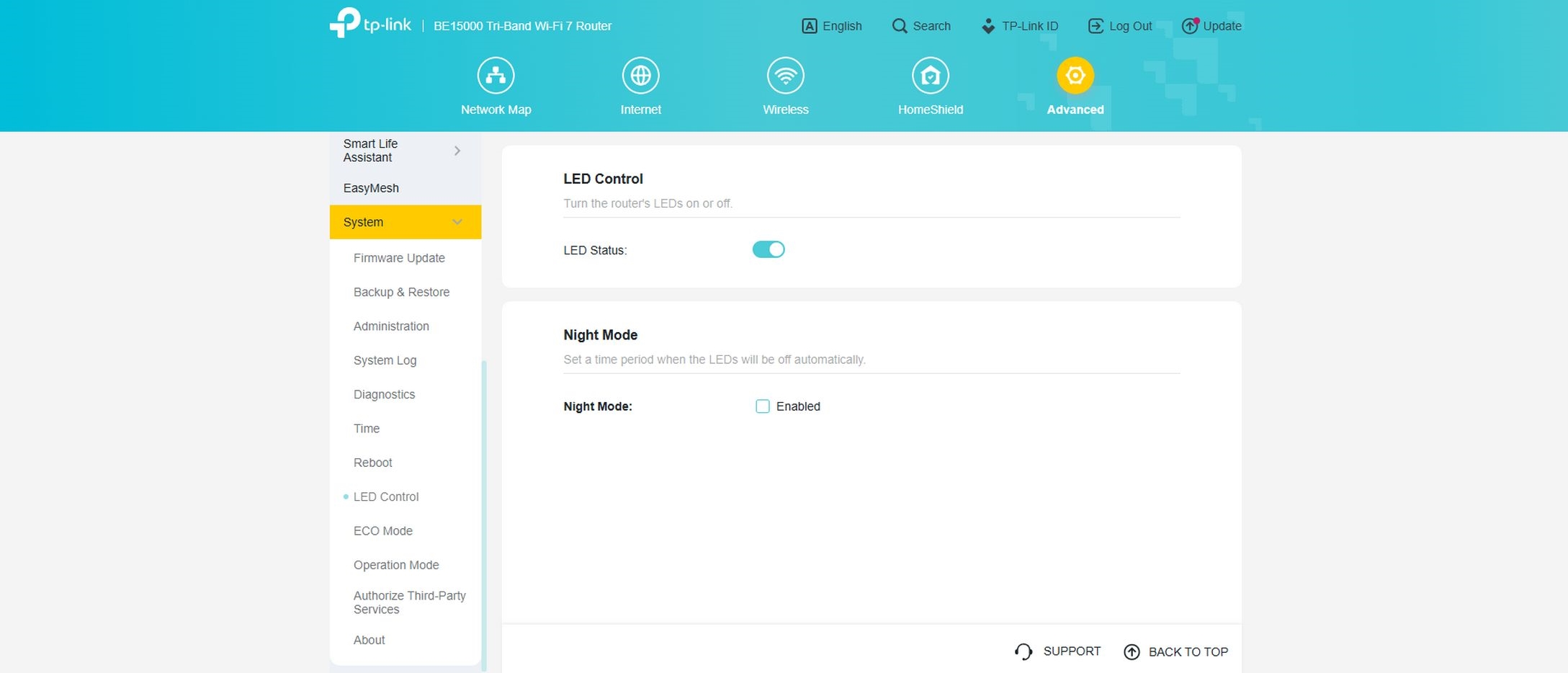This screenshot has width=1568, height=673.
Task: Open the HomeShield icon
Action: click(x=930, y=76)
